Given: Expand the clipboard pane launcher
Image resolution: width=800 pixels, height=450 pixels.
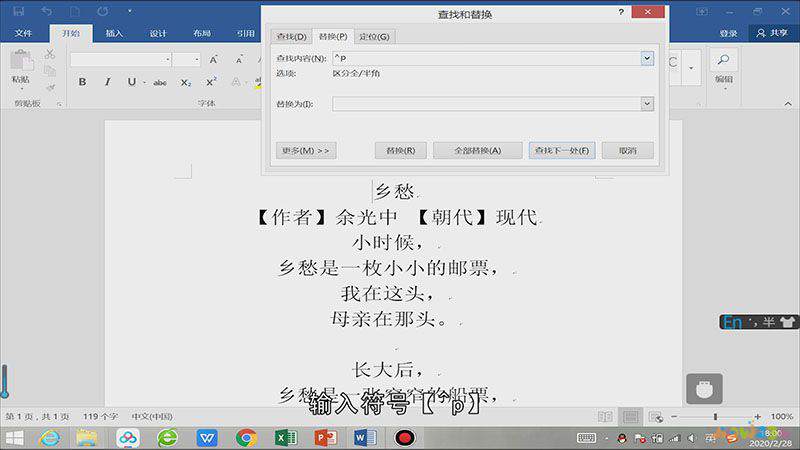Looking at the screenshot, I should tap(59, 104).
